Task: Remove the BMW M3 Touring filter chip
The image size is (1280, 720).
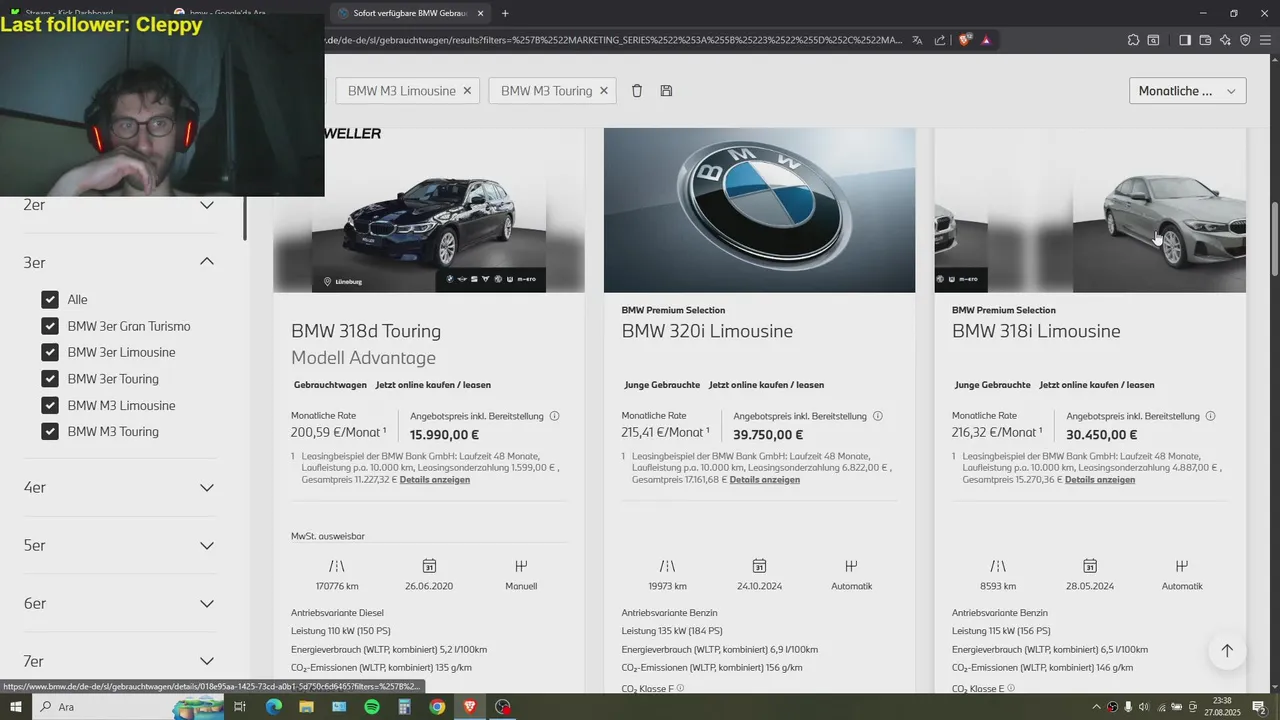Action: (x=604, y=91)
